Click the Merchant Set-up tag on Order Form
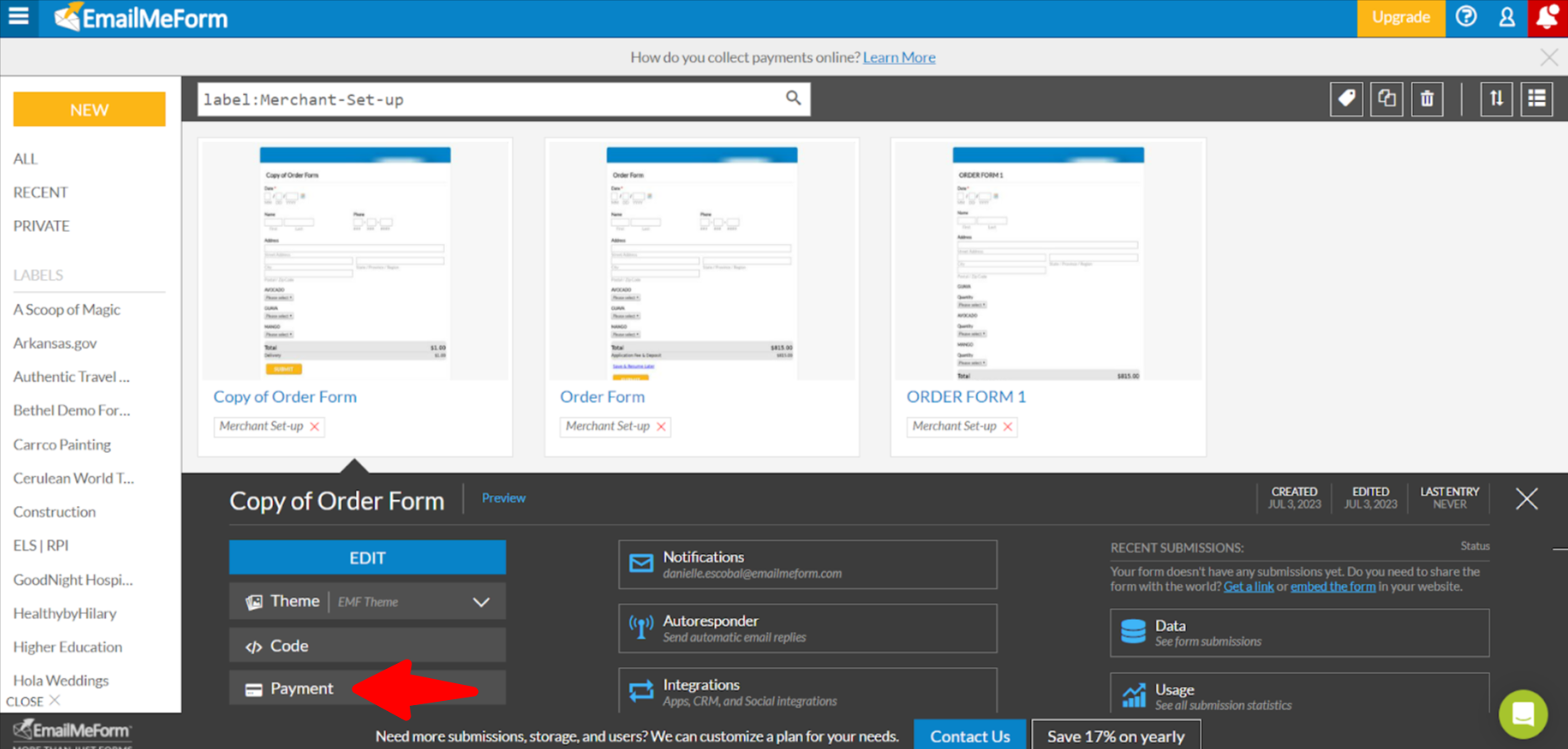 [x=608, y=427]
